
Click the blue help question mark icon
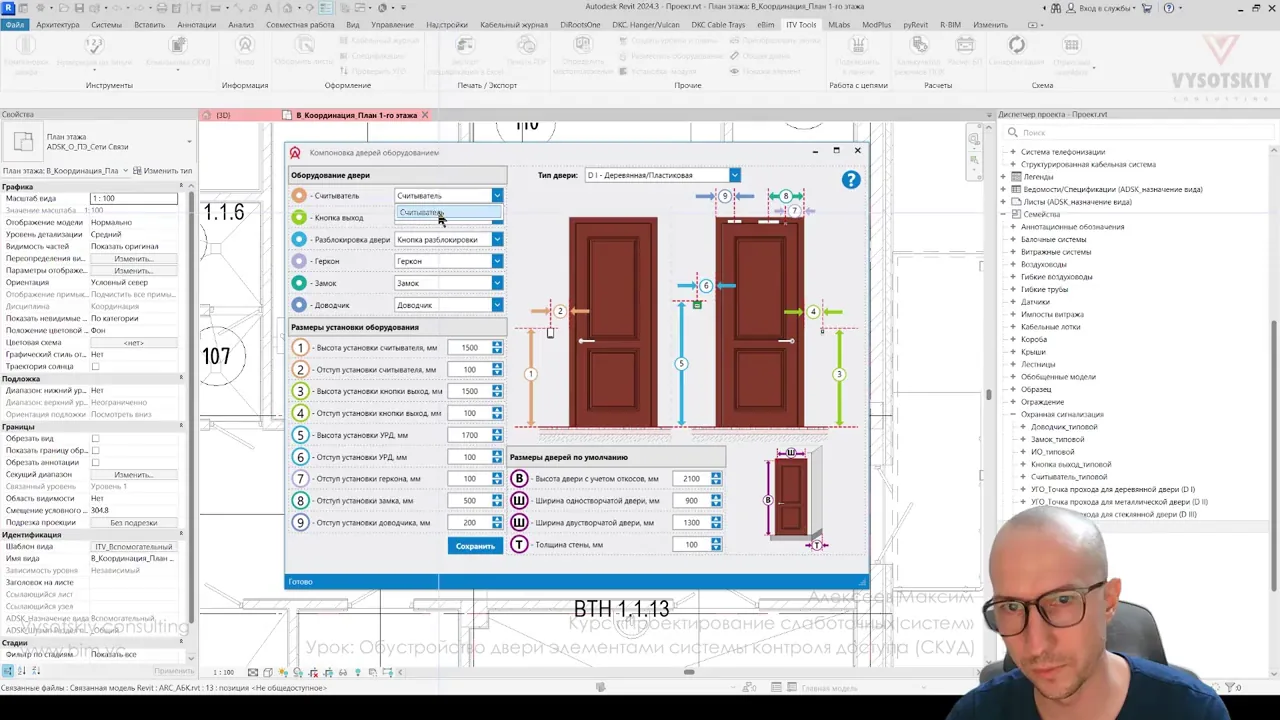(850, 179)
